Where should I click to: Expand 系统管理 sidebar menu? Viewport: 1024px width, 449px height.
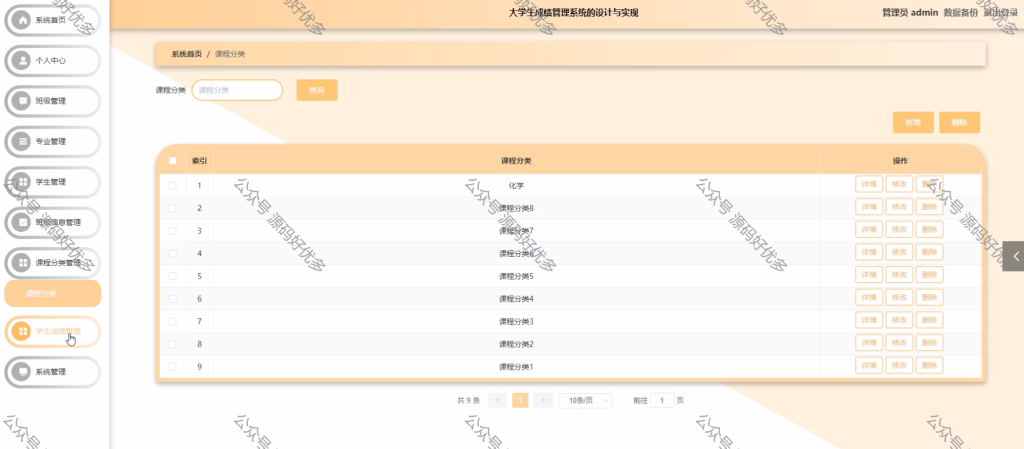(x=53, y=372)
